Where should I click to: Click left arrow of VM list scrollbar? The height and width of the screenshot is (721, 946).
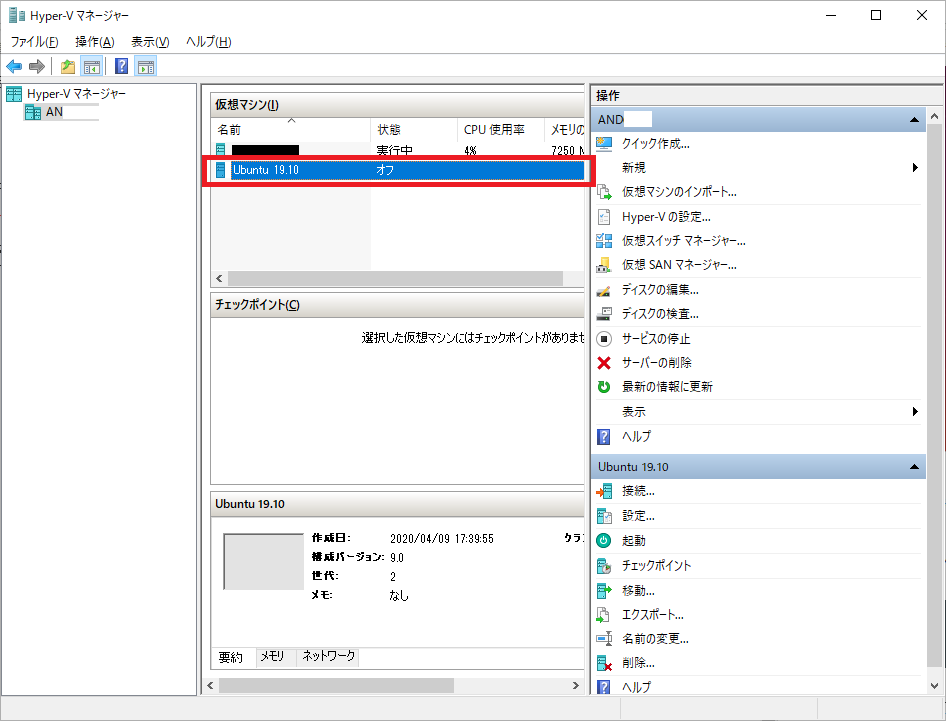[x=219, y=279]
